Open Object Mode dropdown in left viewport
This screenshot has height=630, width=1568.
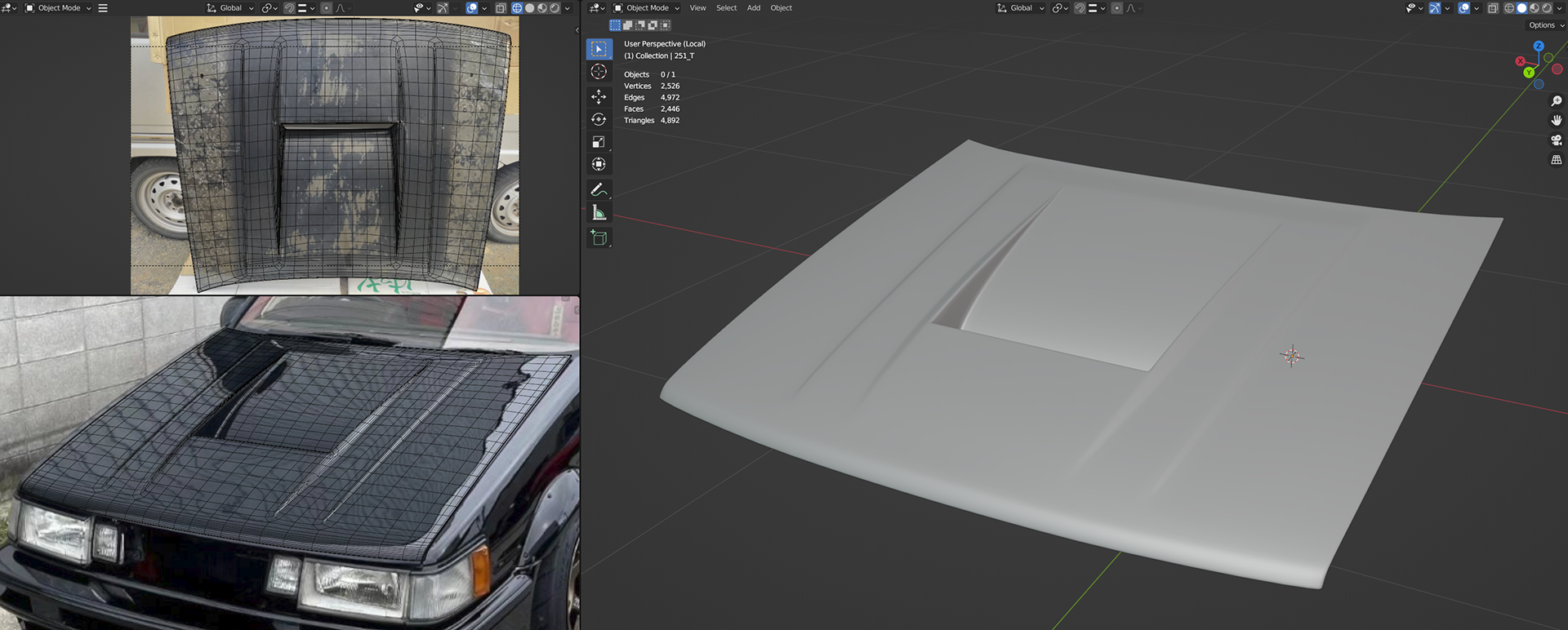(x=59, y=8)
